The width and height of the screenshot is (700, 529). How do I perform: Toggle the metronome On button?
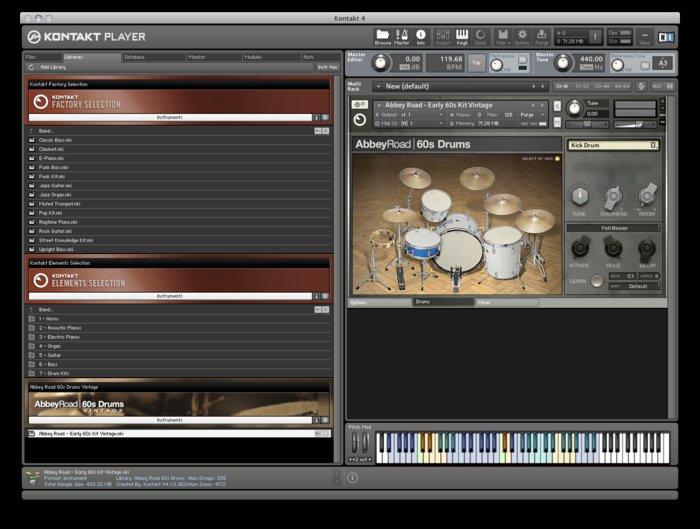pyautogui.click(x=522, y=59)
